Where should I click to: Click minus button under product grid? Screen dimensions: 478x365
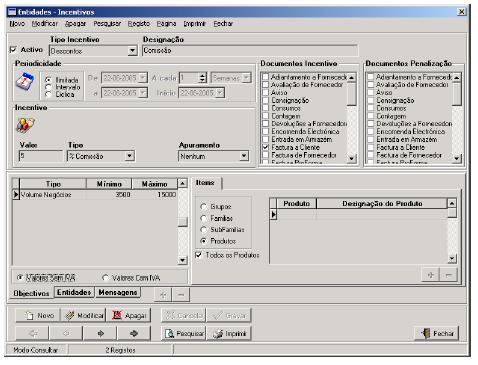click(449, 275)
